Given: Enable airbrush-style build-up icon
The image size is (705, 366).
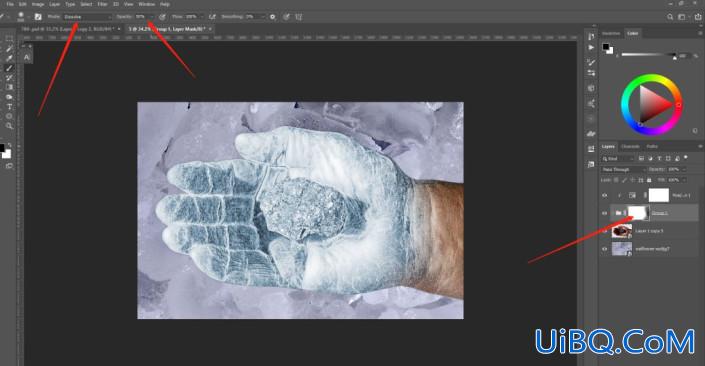Looking at the screenshot, I should tap(212, 17).
